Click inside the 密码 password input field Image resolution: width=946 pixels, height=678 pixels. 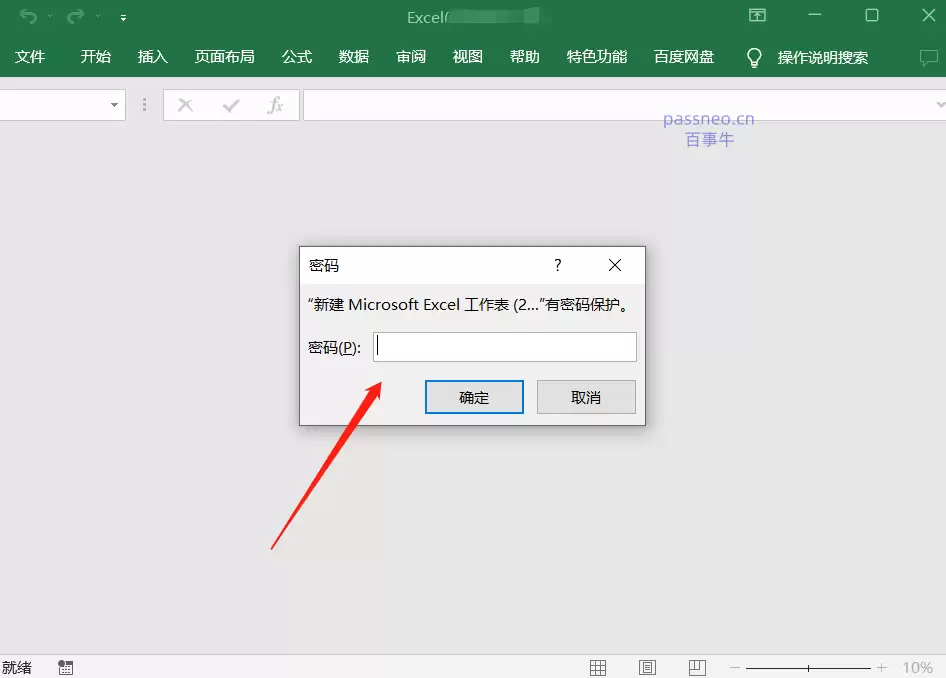click(x=504, y=346)
